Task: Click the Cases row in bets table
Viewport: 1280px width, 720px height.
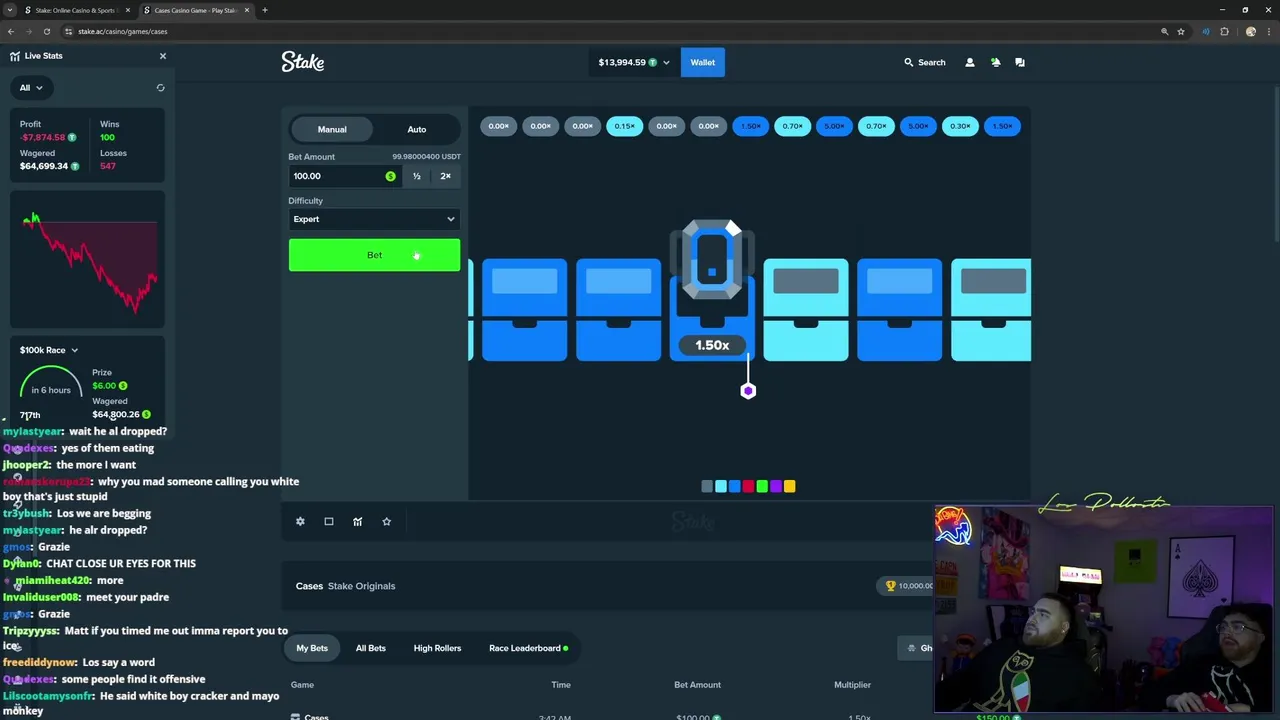Action: point(655,716)
